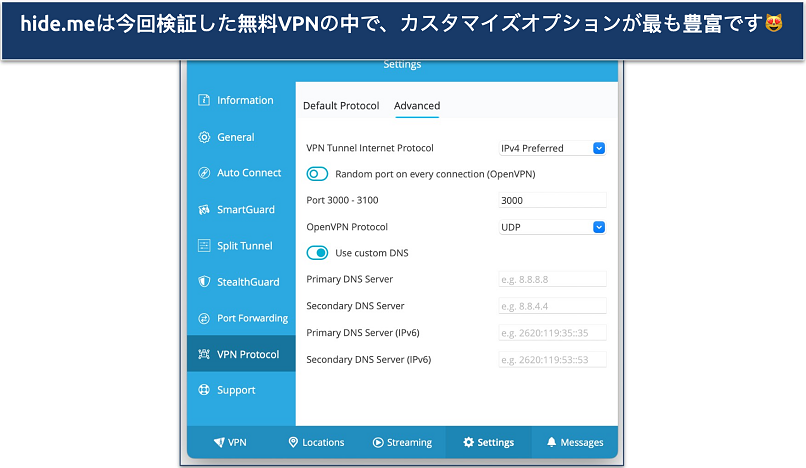Go to Locations in bottom bar
The width and height of the screenshot is (806, 468).
316,442
